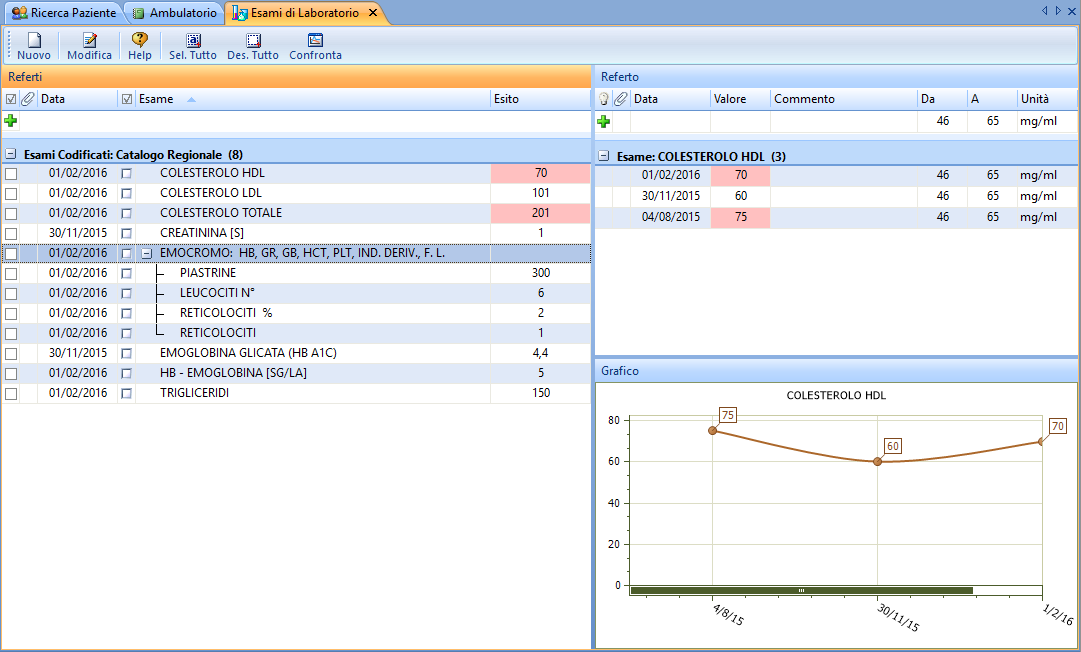The width and height of the screenshot is (1081, 652).
Task: Check the row checkbox for COLESTEROLO HDL
Action: (11, 174)
